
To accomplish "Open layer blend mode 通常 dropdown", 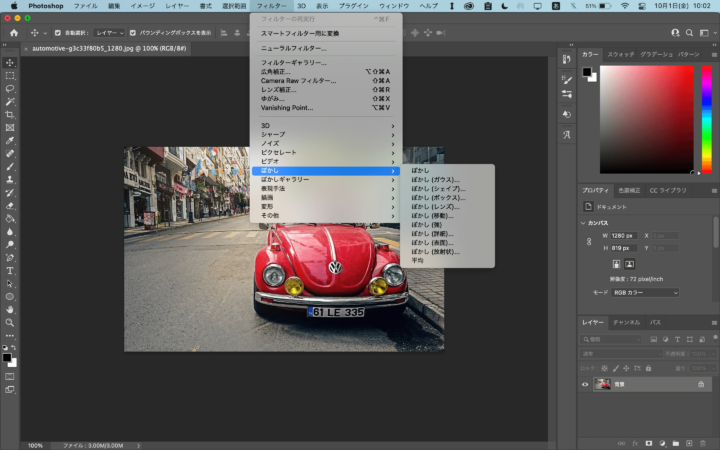I will [620, 354].
